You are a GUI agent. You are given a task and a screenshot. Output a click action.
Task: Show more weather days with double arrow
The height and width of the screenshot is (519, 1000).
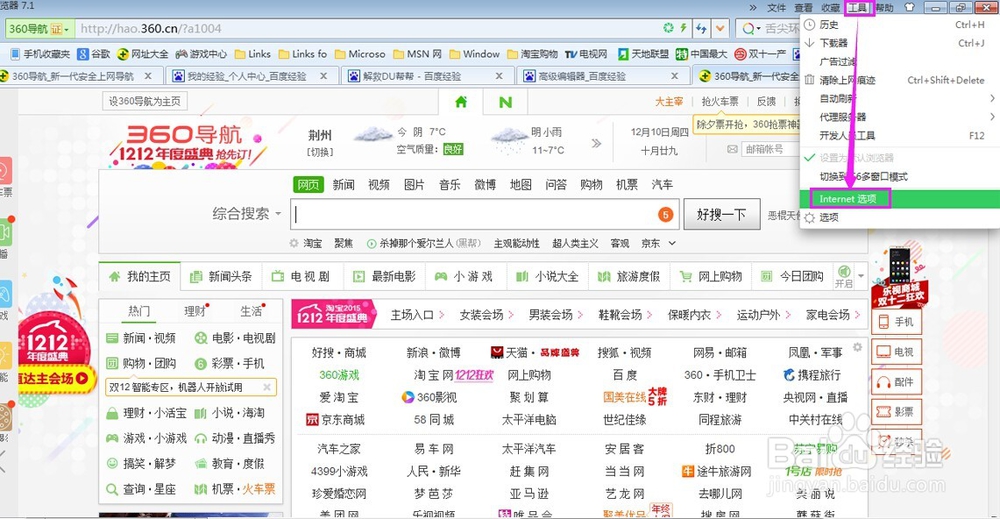point(596,143)
